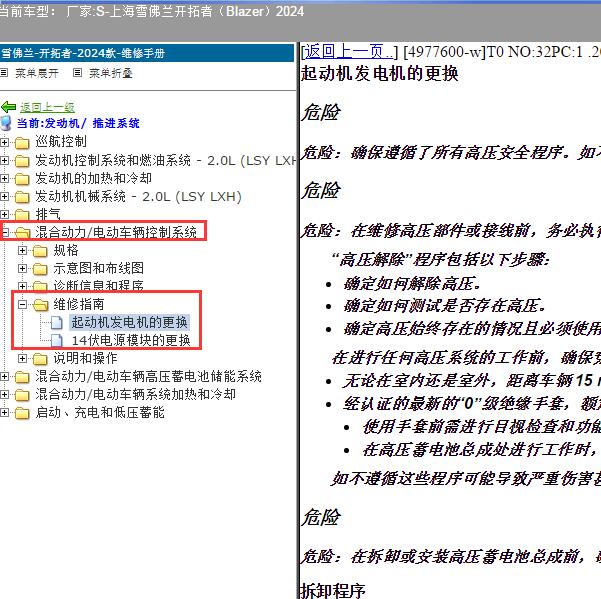Viewport: 601px width, 599px height.
Task: Click the icon beside 菜单展开
Action: pos(4,72)
